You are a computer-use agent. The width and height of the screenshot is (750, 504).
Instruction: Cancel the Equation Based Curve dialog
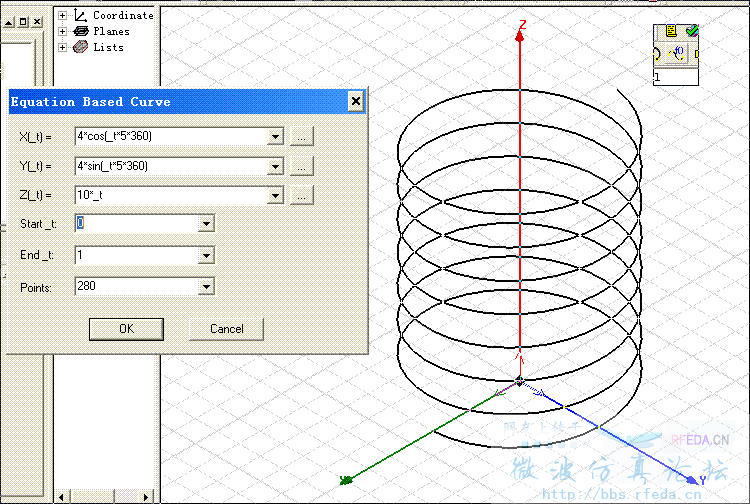[x=226, y=329]
